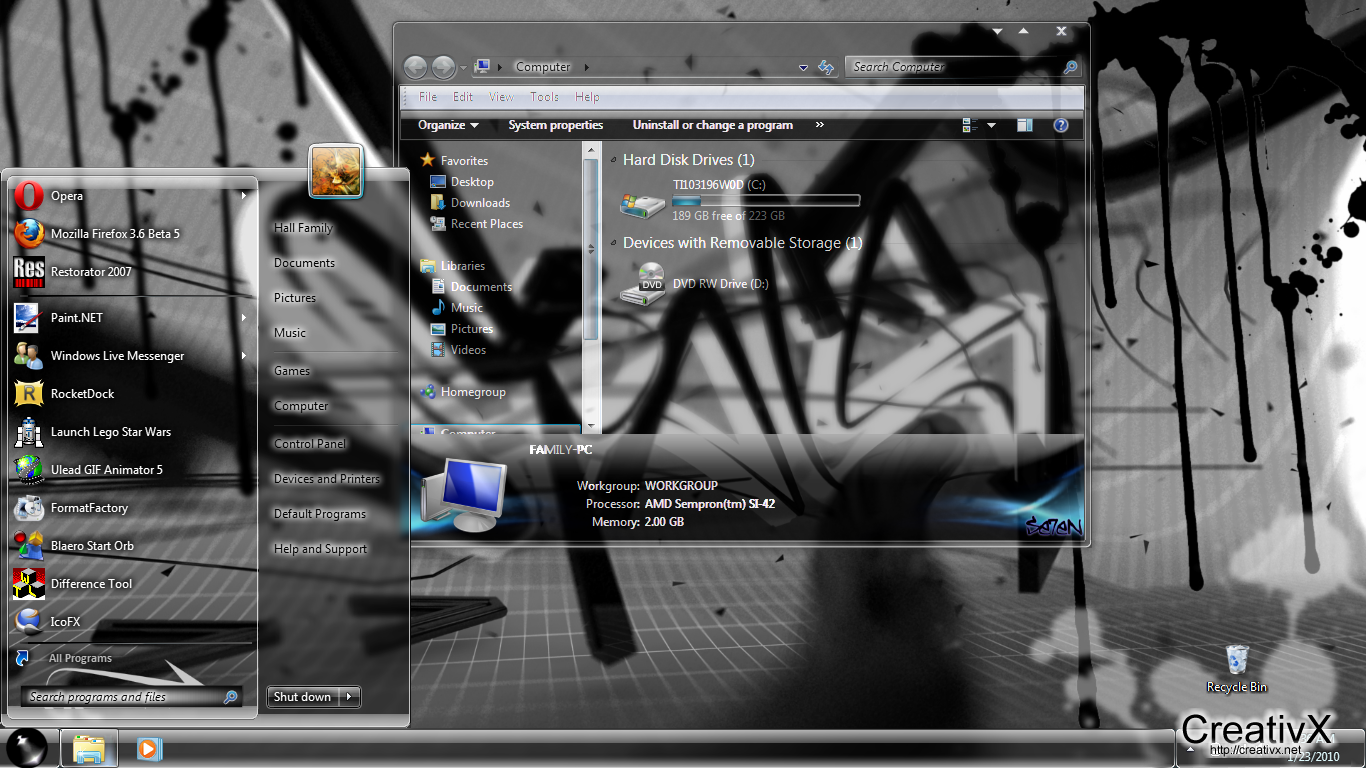The image size is (1366, 768).
Task: Launch RocketDock
Action: [x=80, y=393]
